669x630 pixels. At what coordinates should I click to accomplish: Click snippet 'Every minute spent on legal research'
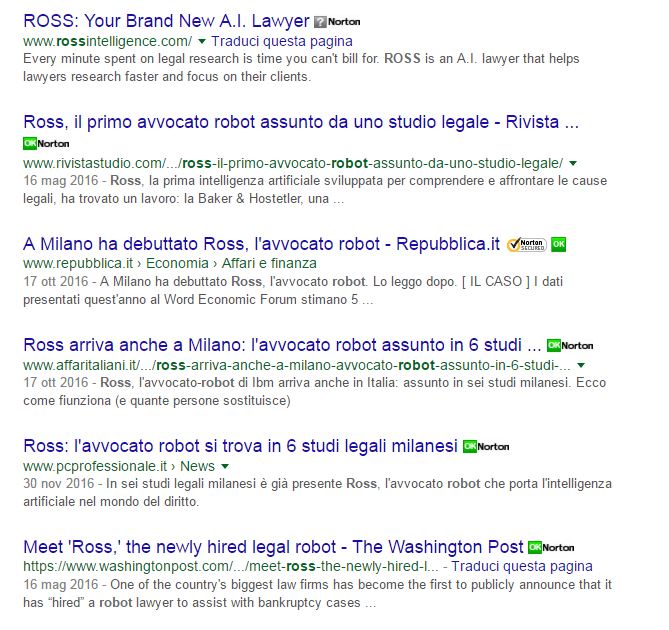[x=301, y=68]
